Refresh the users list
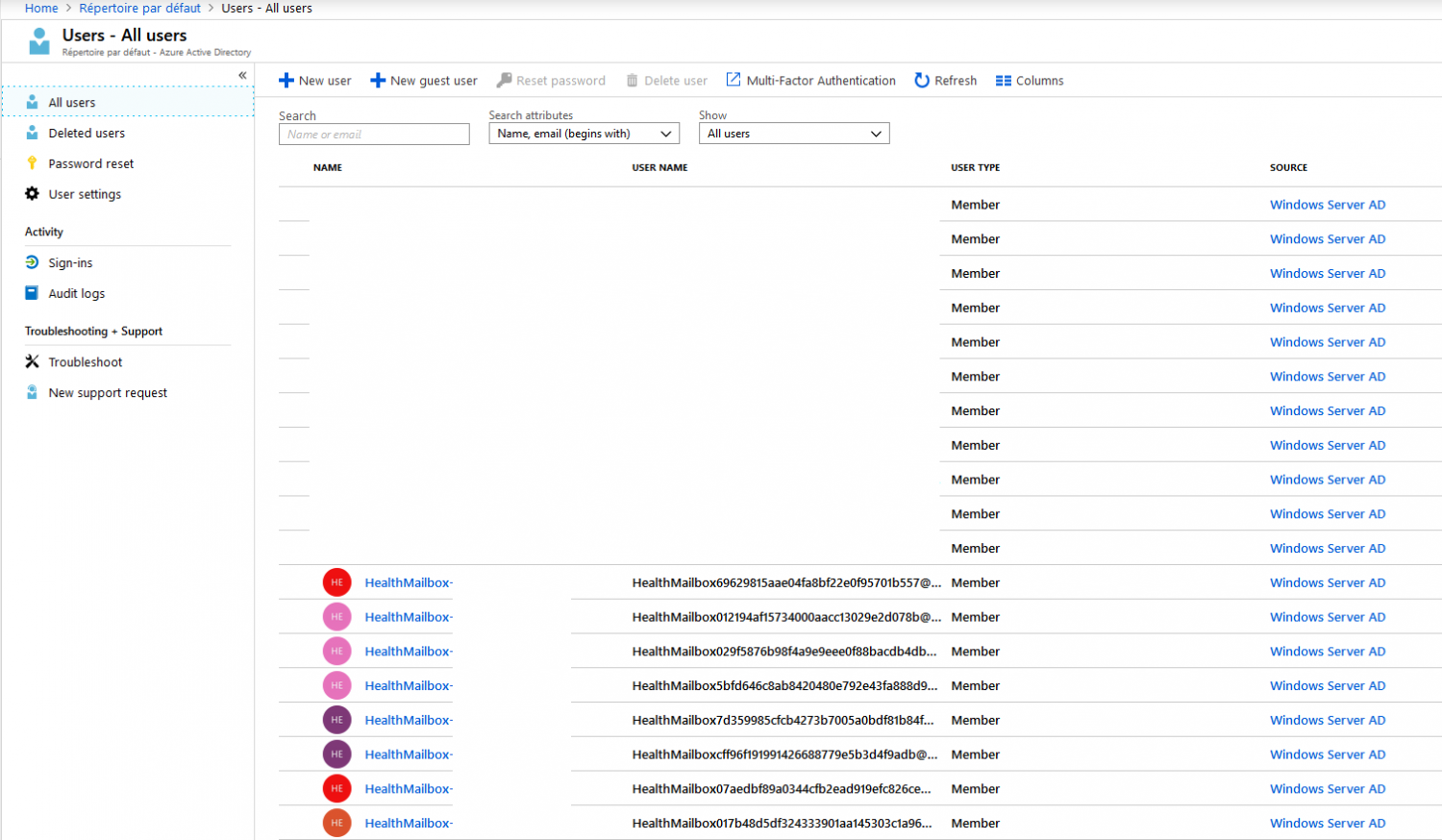Image resolution: width=1442 pixels, height=840 pixels. 945,81
